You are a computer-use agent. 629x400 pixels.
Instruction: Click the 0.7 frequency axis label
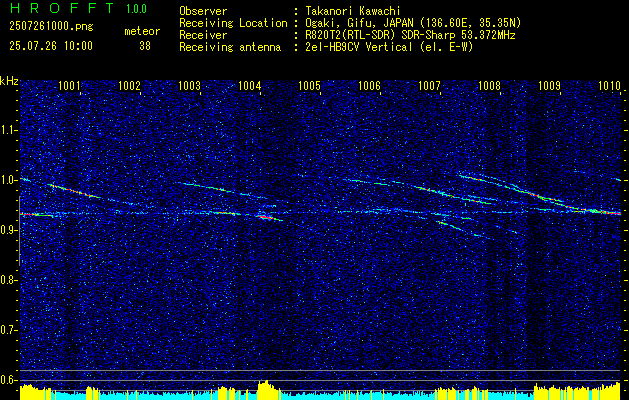(x=8, y=330)
